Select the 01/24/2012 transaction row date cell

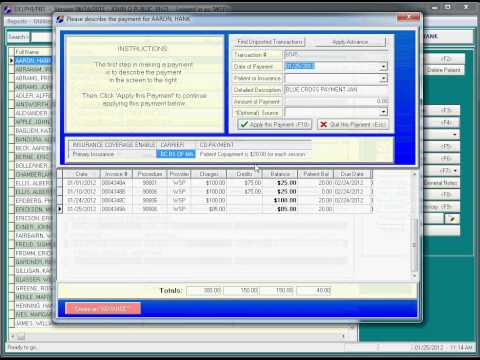pos(82,200)
